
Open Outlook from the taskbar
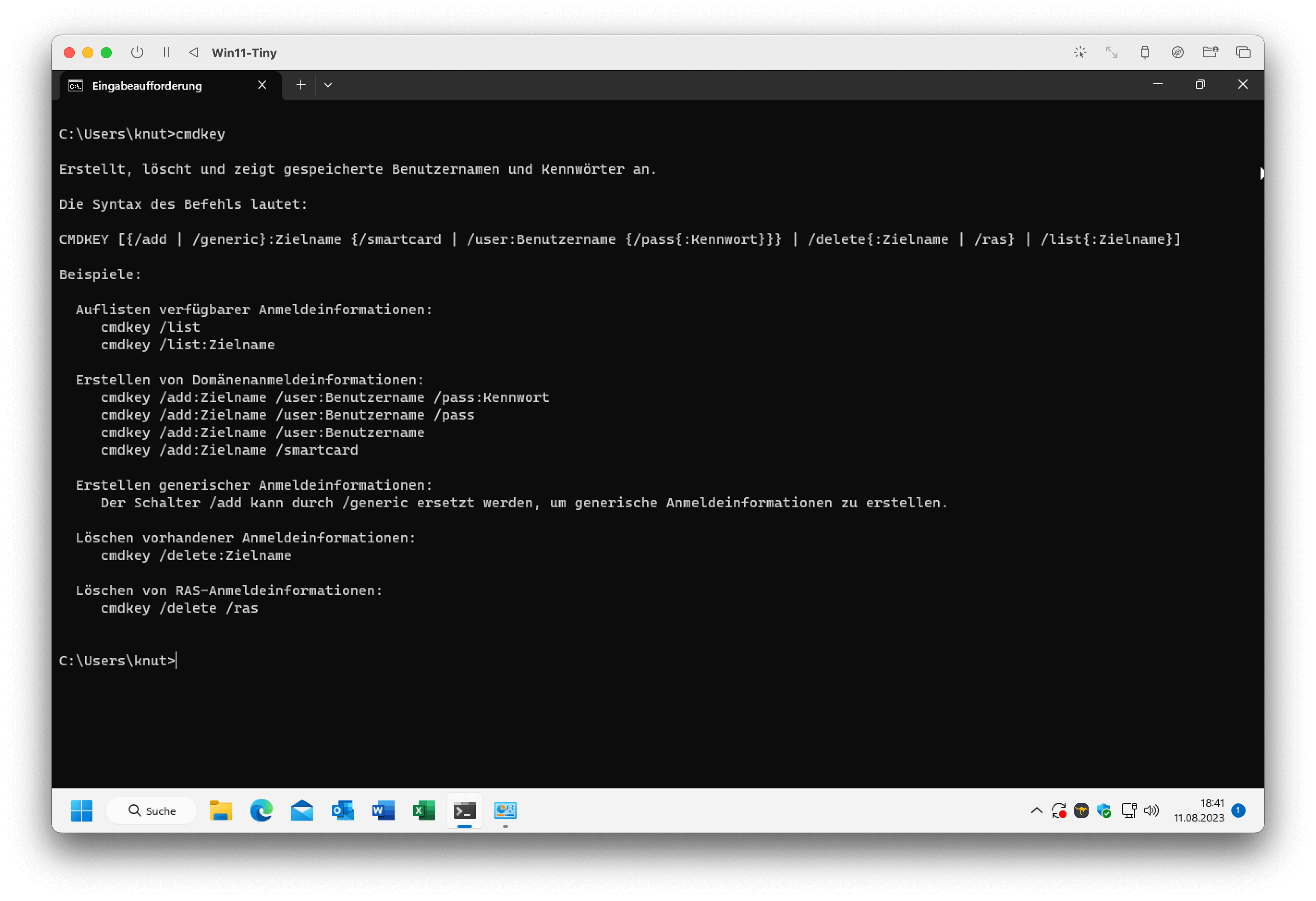point(342,810)
